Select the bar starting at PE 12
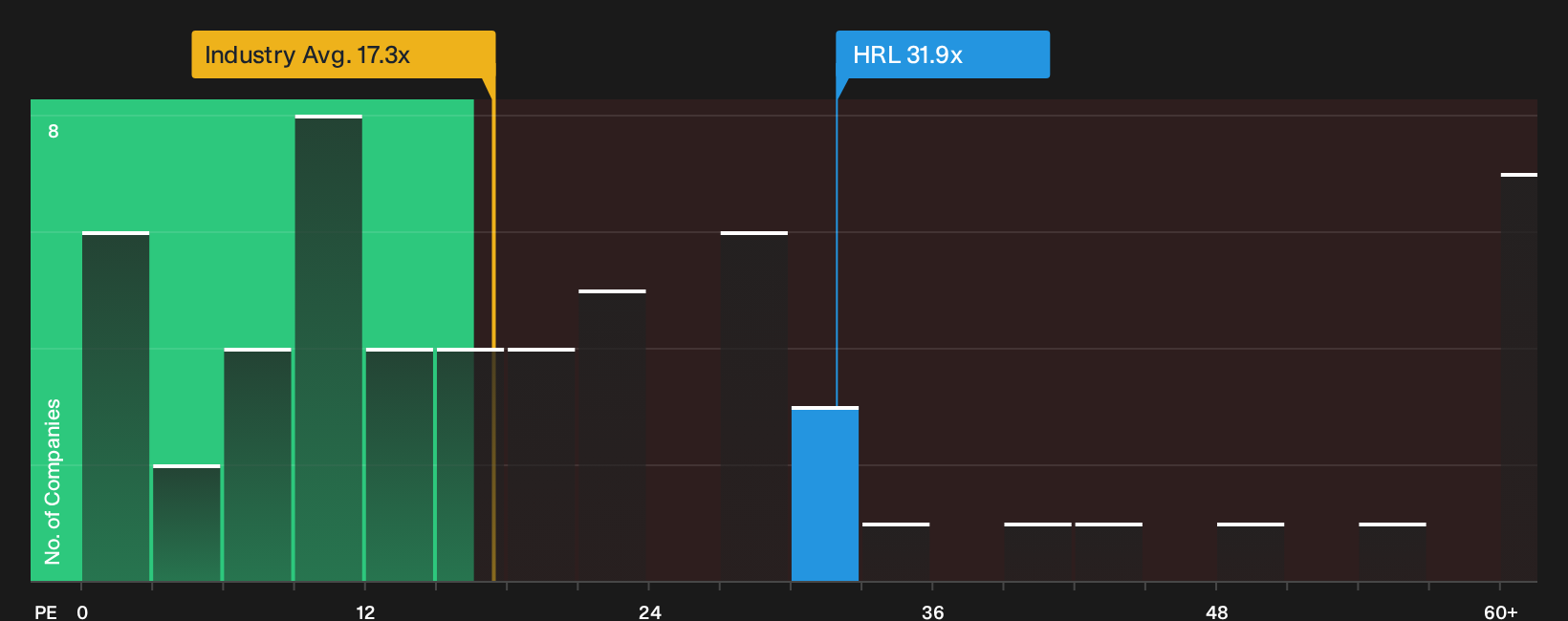 pos(400,465)
